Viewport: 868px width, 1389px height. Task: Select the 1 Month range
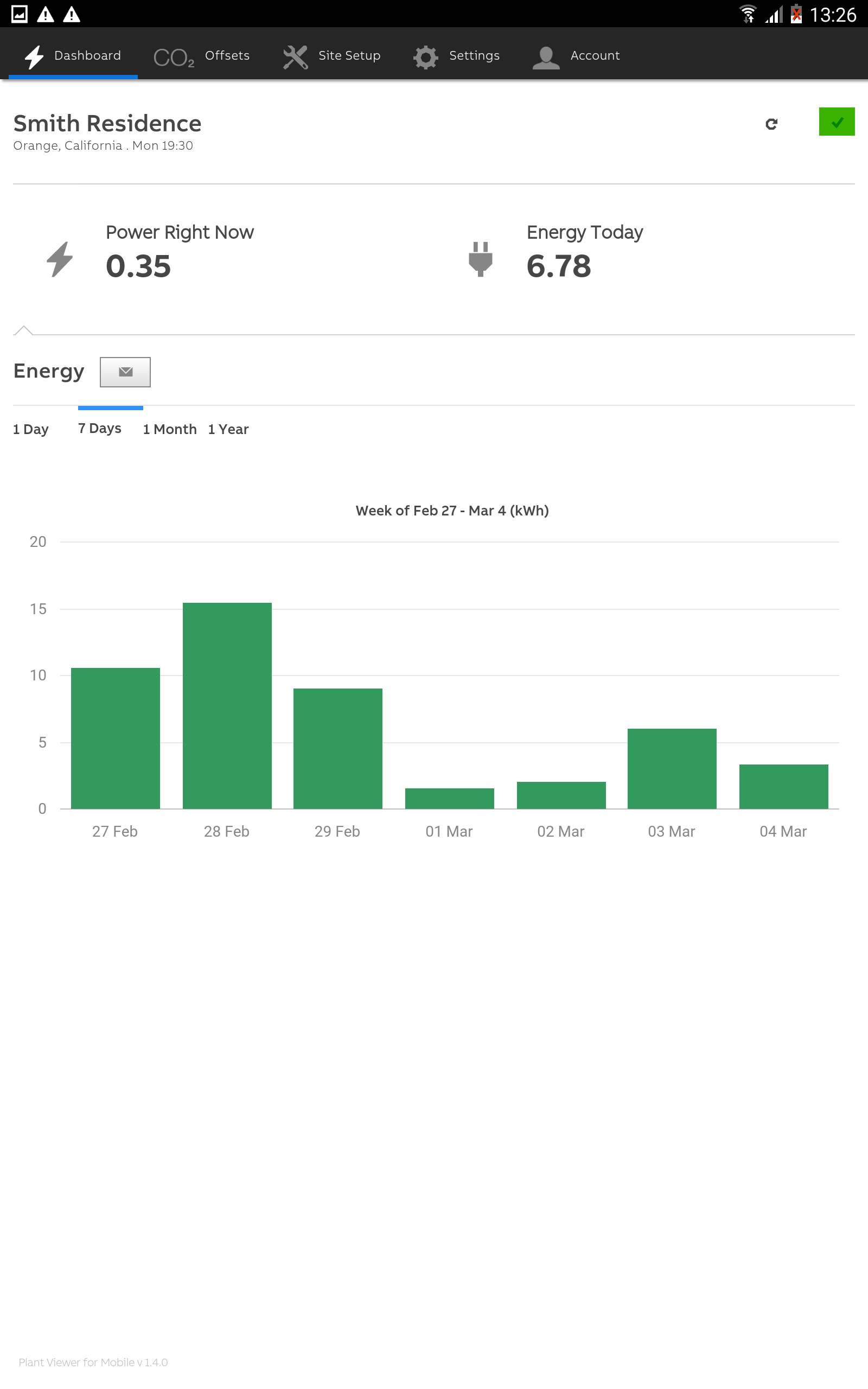[170, 429]
